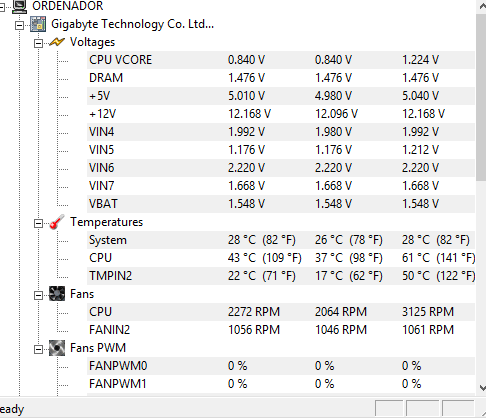The height and width of the screenshot is (418, 486).
Task: Select the VBAT voltage row
Action: click(x=281, y=204)
